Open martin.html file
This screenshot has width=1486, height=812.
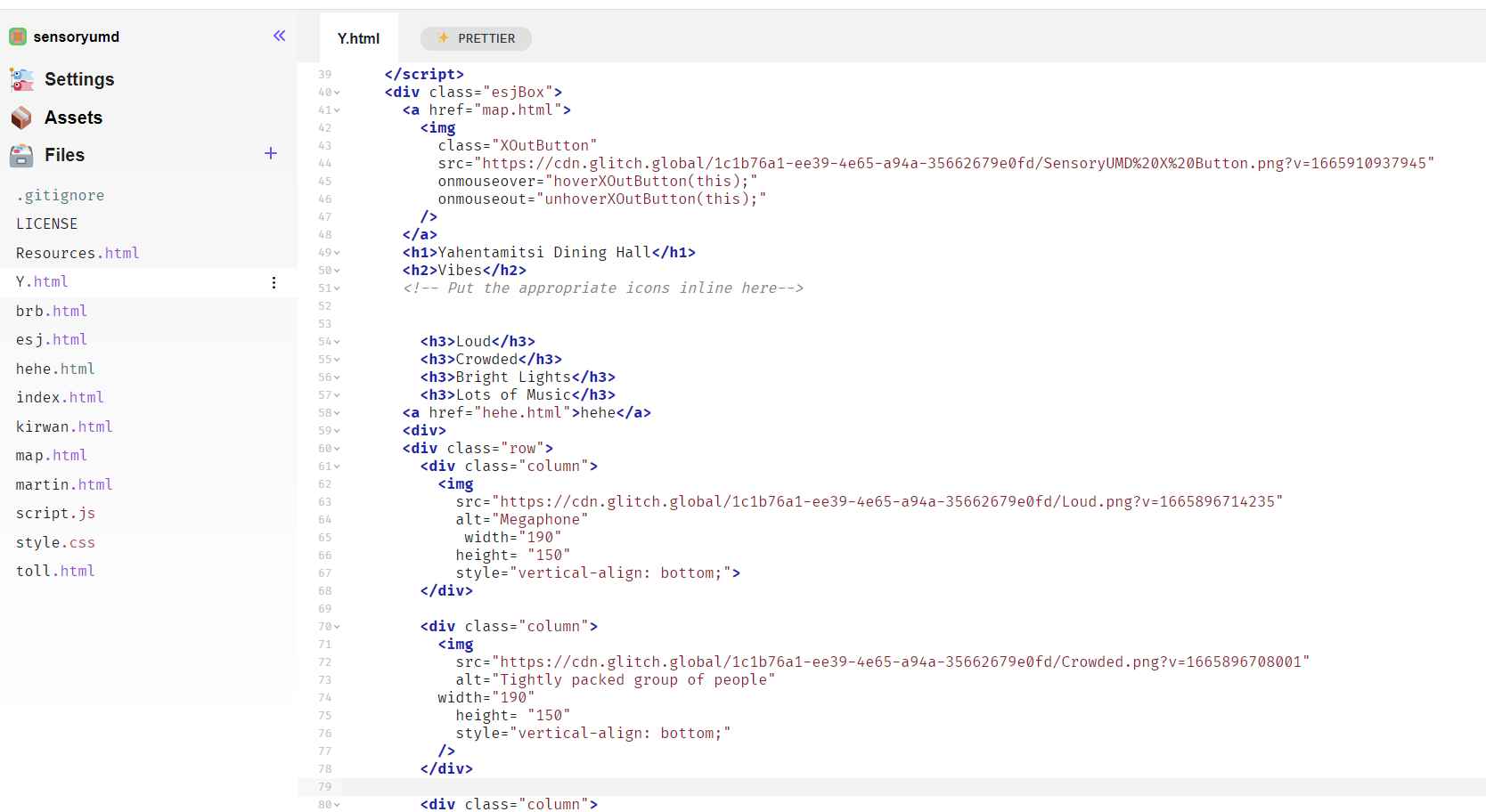tap(64, 484)
